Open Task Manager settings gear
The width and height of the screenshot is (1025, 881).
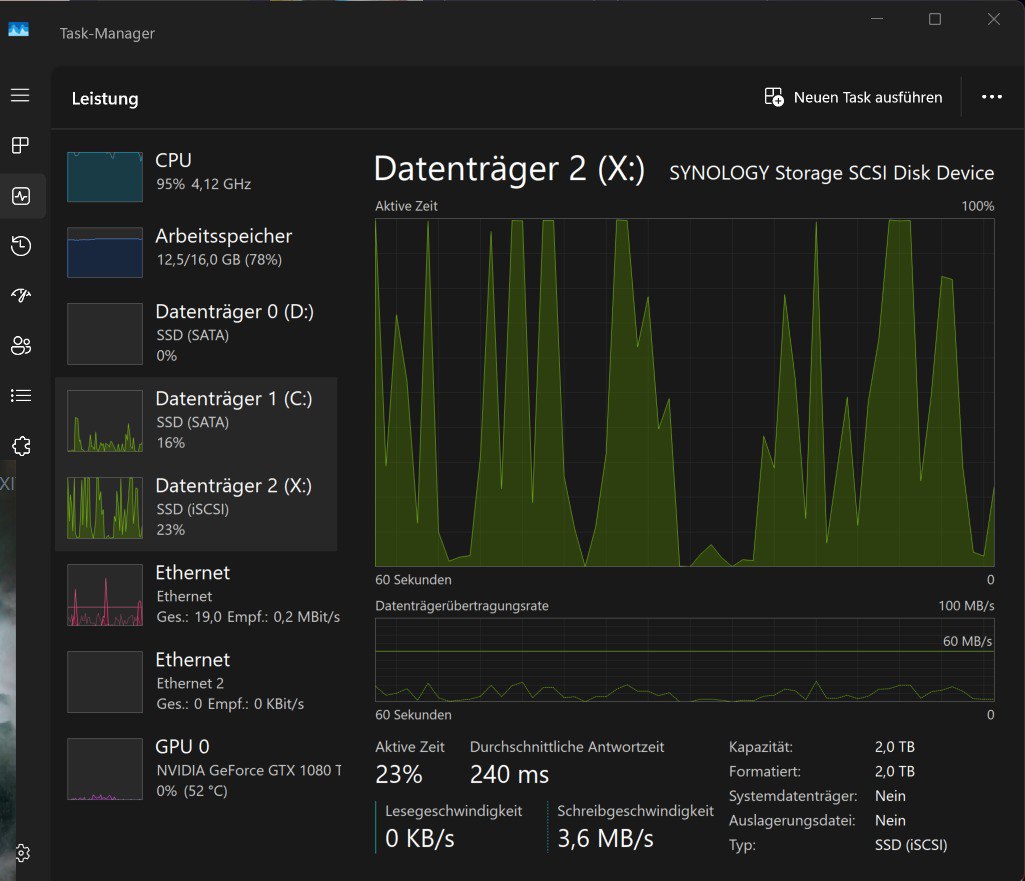pos(22,853)
